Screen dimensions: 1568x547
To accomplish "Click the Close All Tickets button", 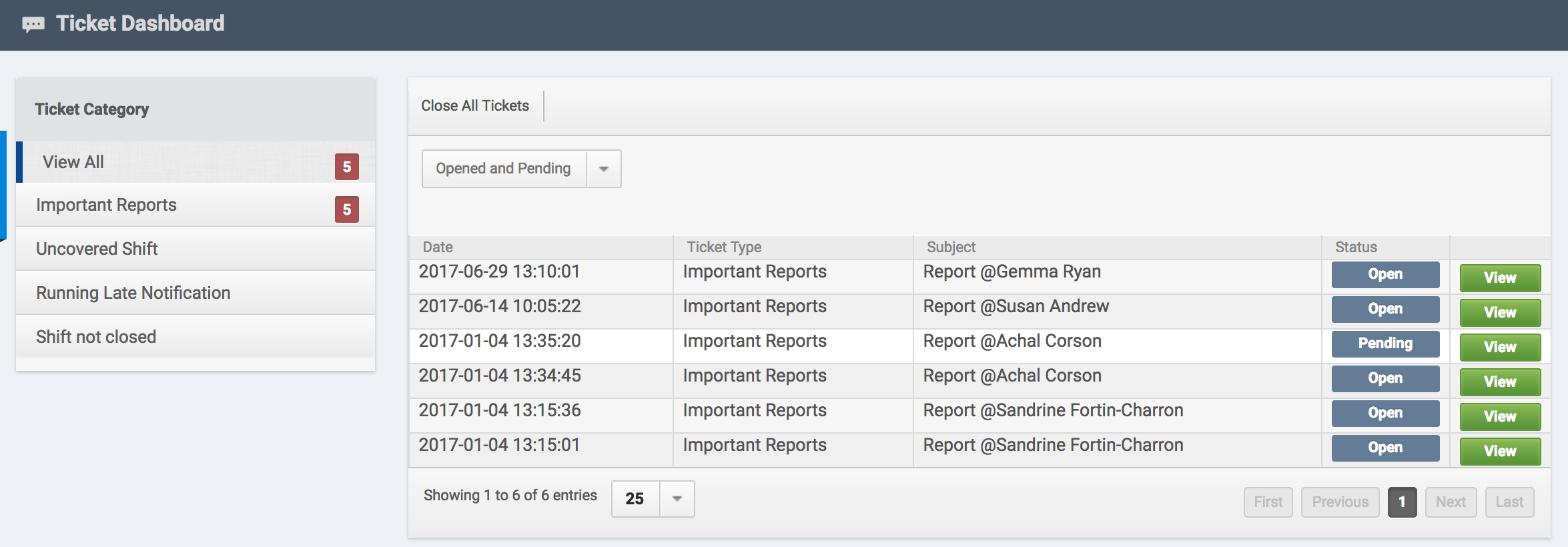I will tap(475, 106).
